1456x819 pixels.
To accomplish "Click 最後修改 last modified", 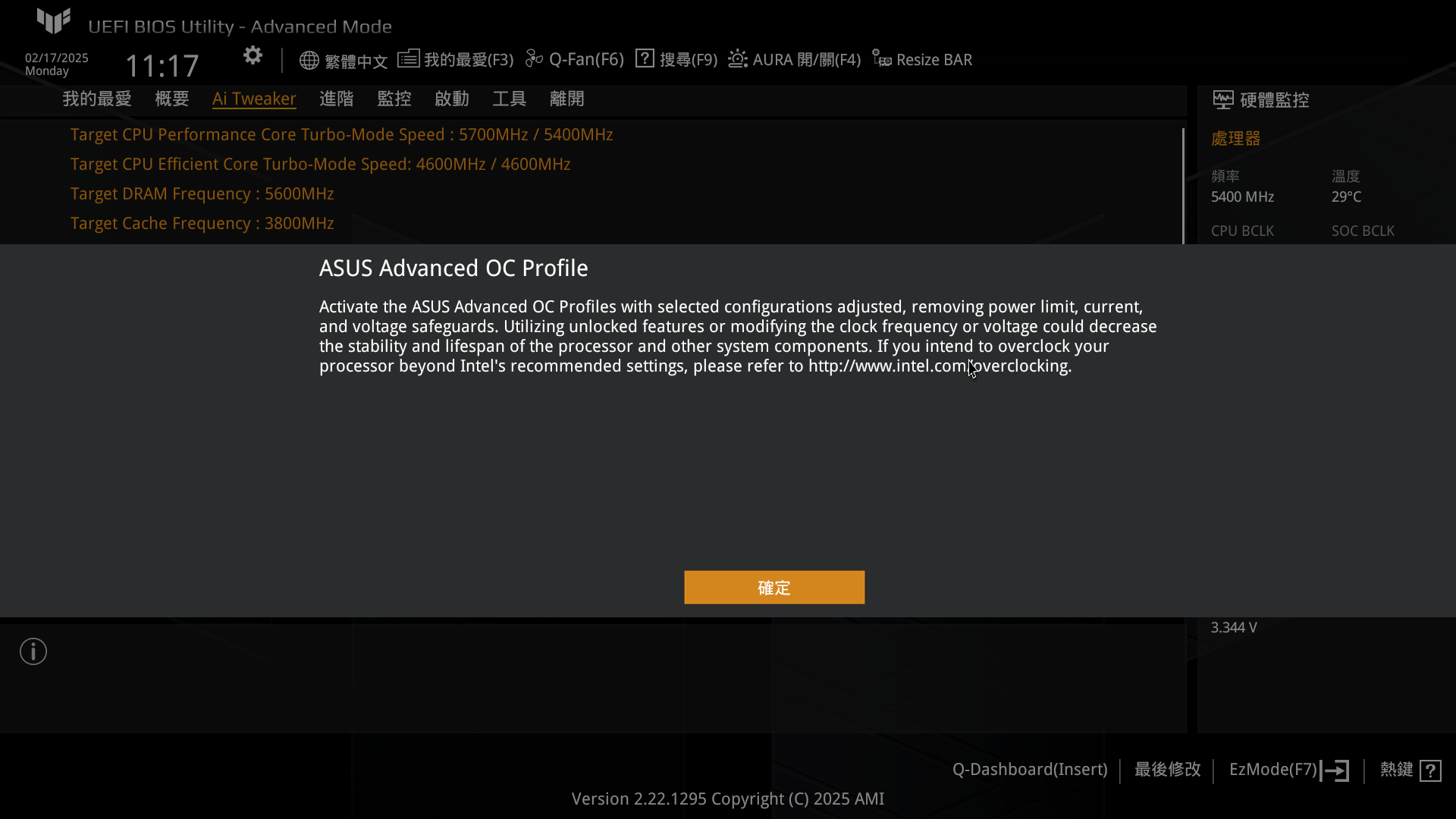I will [x=1168, y=770].
